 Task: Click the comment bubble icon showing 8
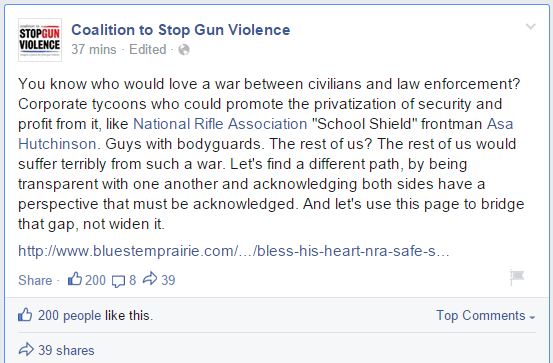click(x=118, y=281)
